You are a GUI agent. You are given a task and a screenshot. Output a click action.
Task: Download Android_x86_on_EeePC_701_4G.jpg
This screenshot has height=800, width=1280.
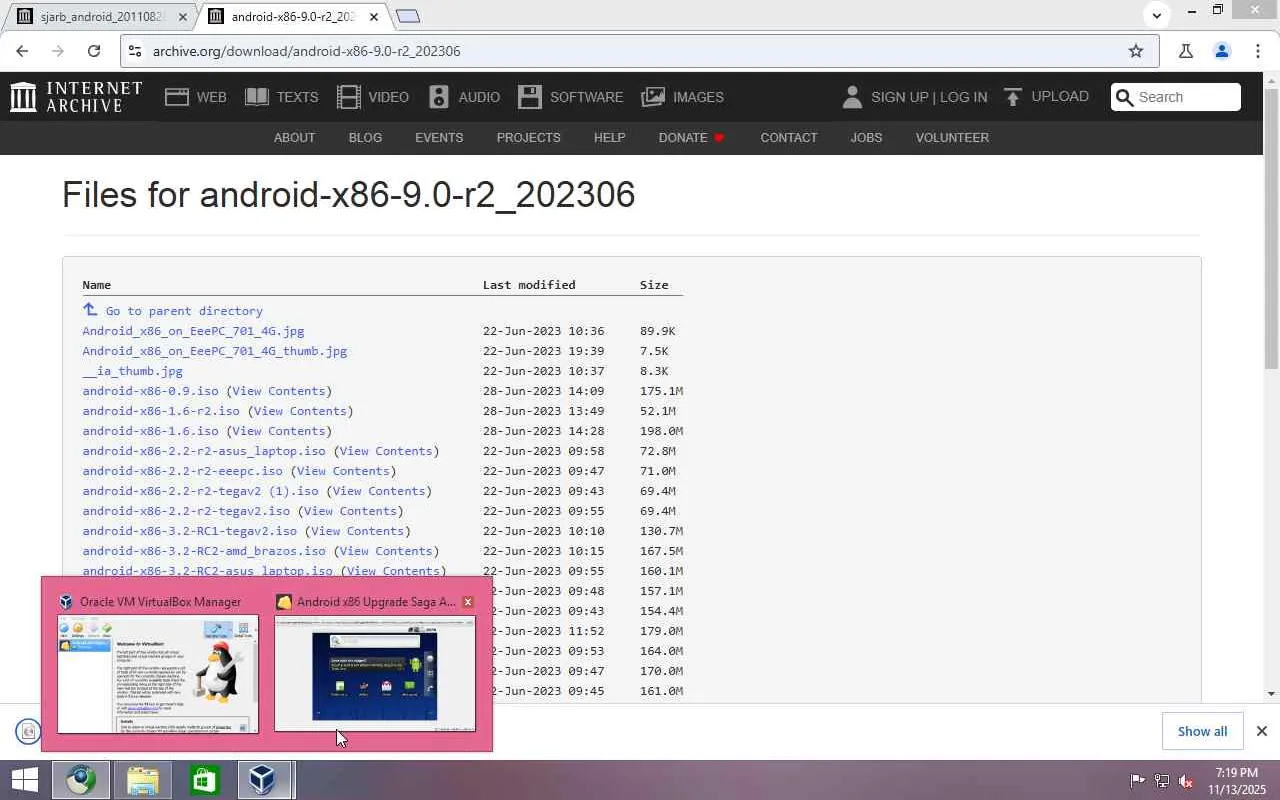click(193, 331)
